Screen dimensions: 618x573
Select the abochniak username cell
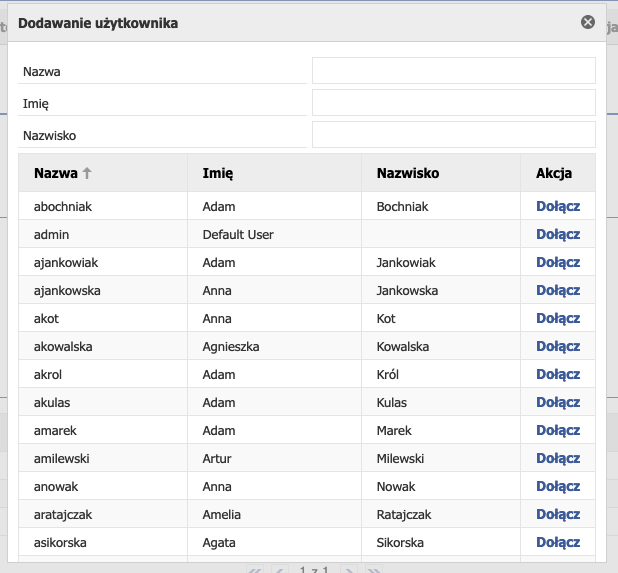(103, 206)
